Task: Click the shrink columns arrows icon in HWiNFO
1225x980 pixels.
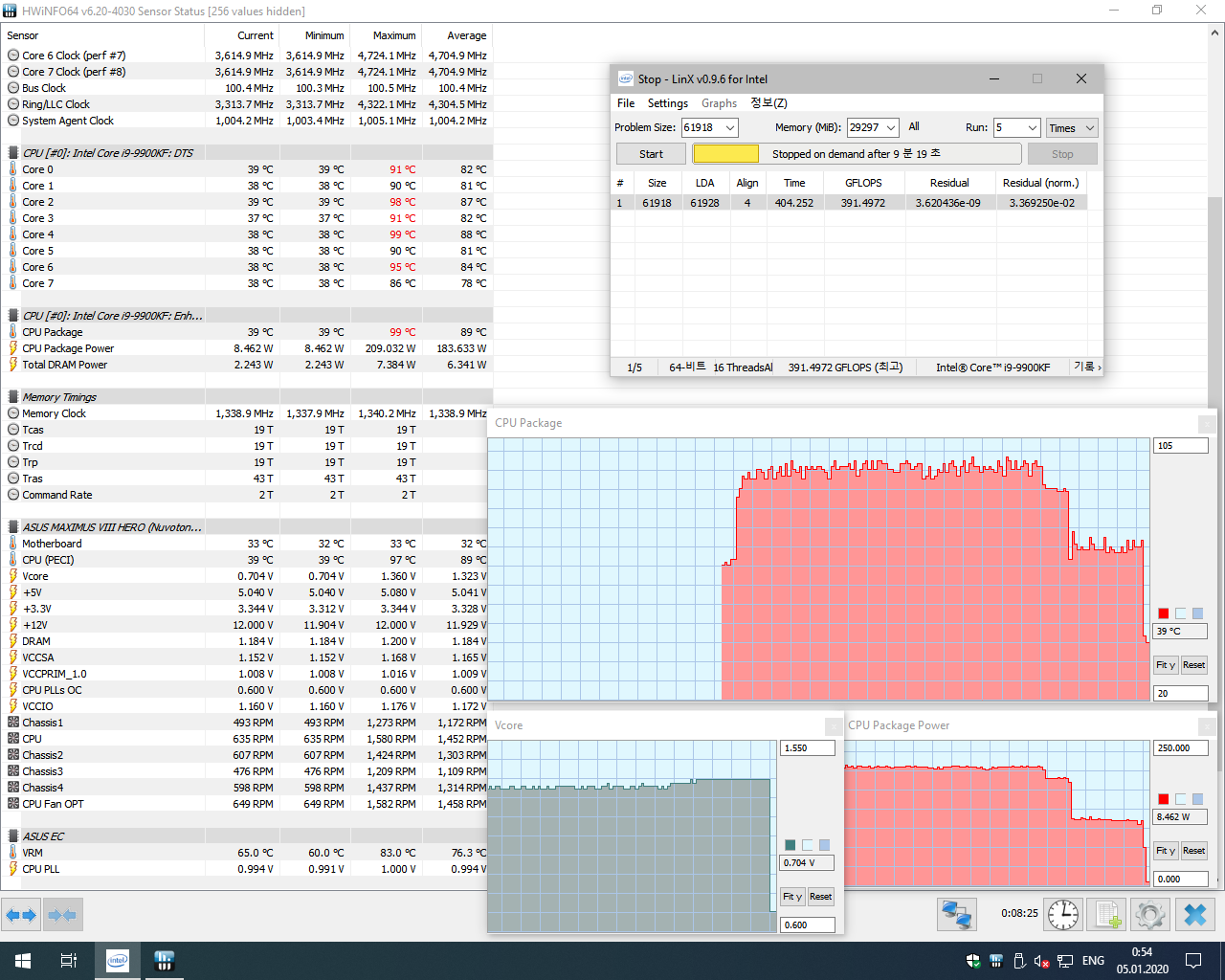Action: [x=62, y=915]
